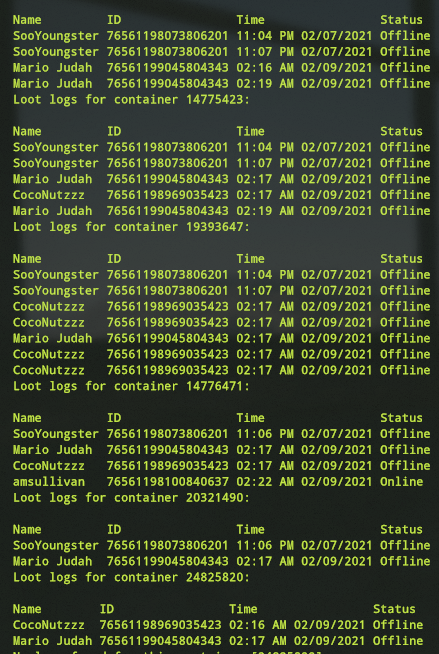Screen dimensions: 439x654
Task: Click the amsullivan player name
Action: point(49,481)
